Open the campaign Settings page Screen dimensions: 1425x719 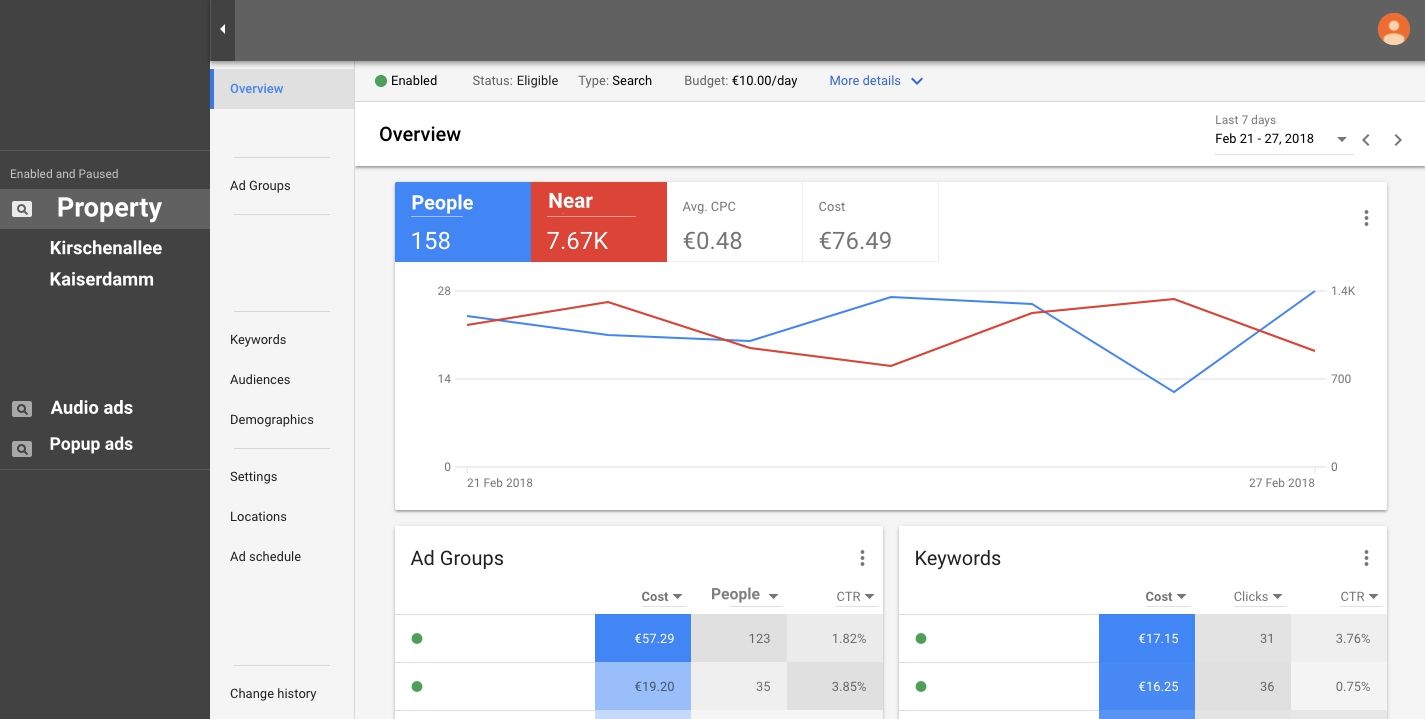(254, 477)
